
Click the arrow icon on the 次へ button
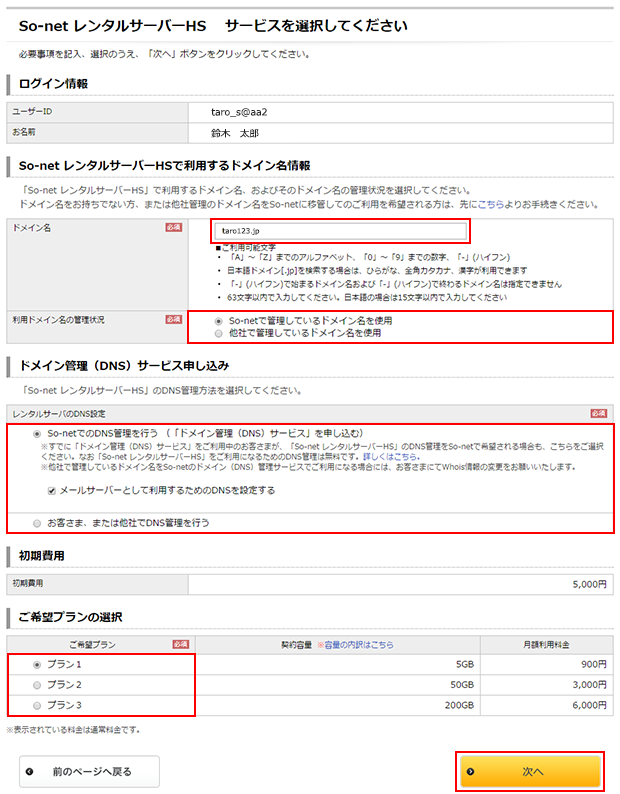(471, 771)
